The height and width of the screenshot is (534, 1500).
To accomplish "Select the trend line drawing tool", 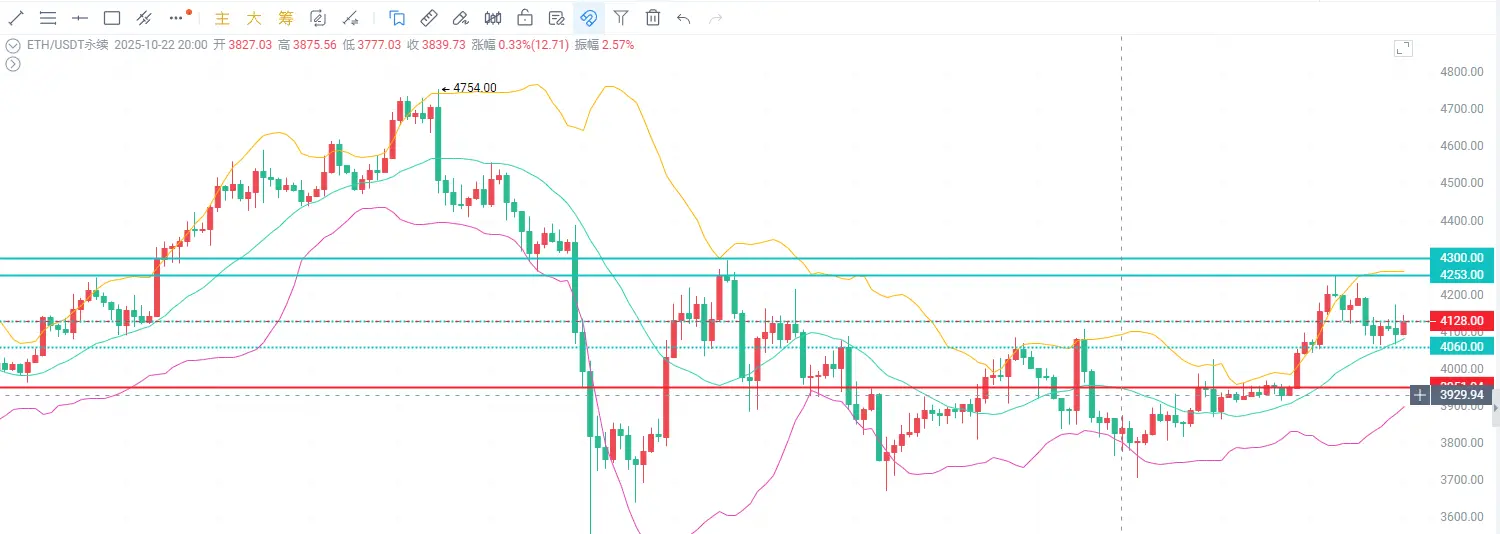I will (16, 18).
